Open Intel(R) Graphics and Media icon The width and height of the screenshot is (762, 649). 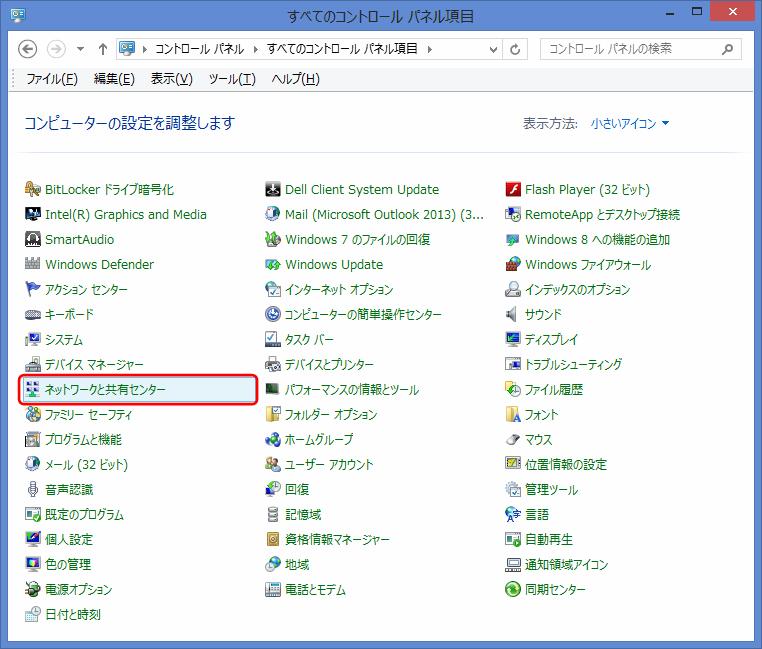[x=33, y=214]
